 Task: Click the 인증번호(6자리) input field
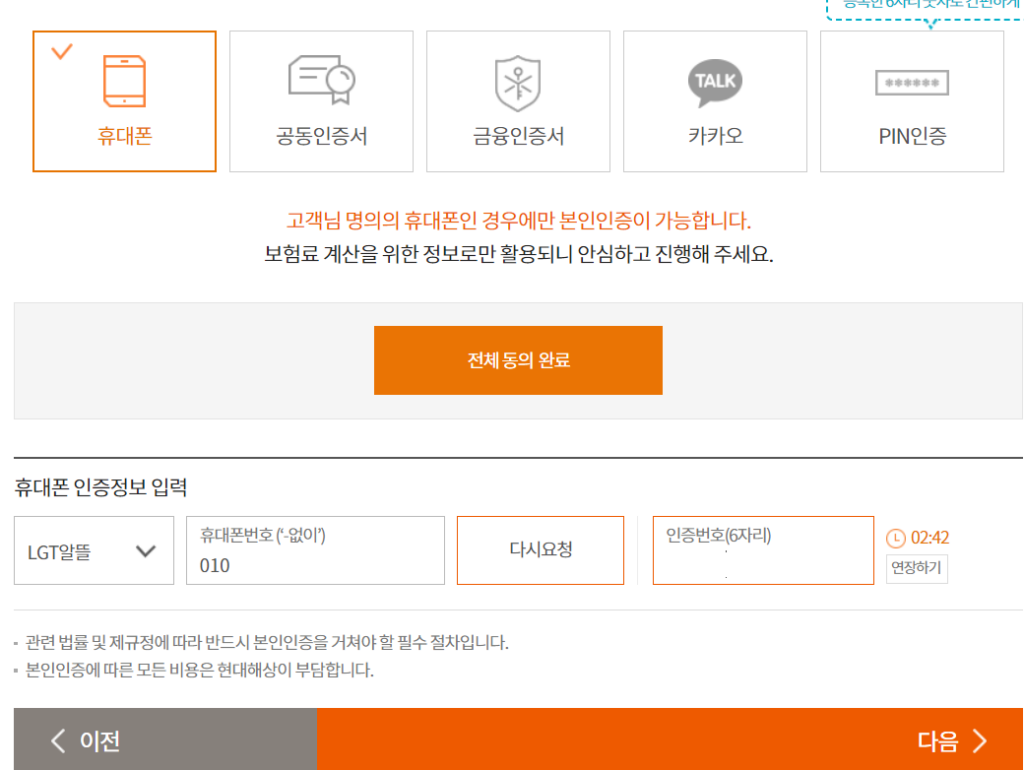point(762,565)
